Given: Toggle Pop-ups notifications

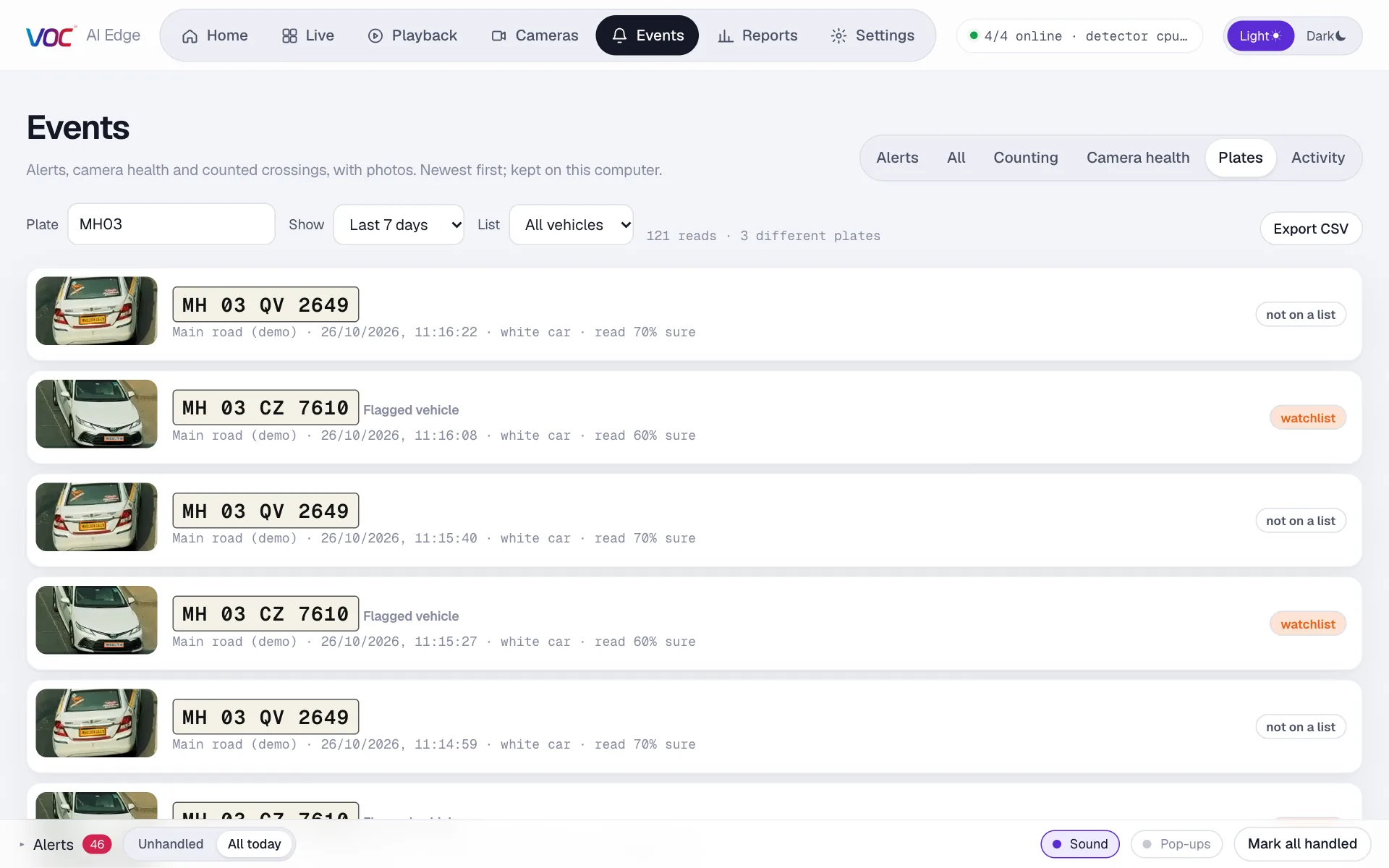Looking at the screenshot, I should pos(1176,844).
